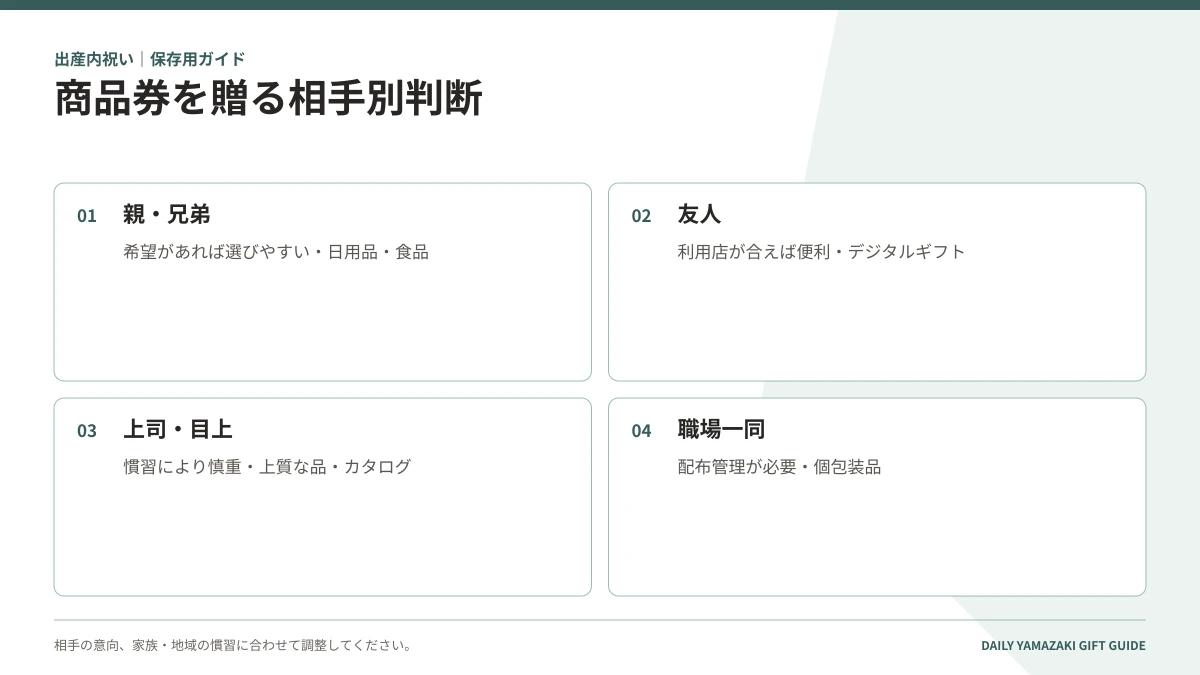Select the number 01 label

pyautogui.click(x=87, y=216)
